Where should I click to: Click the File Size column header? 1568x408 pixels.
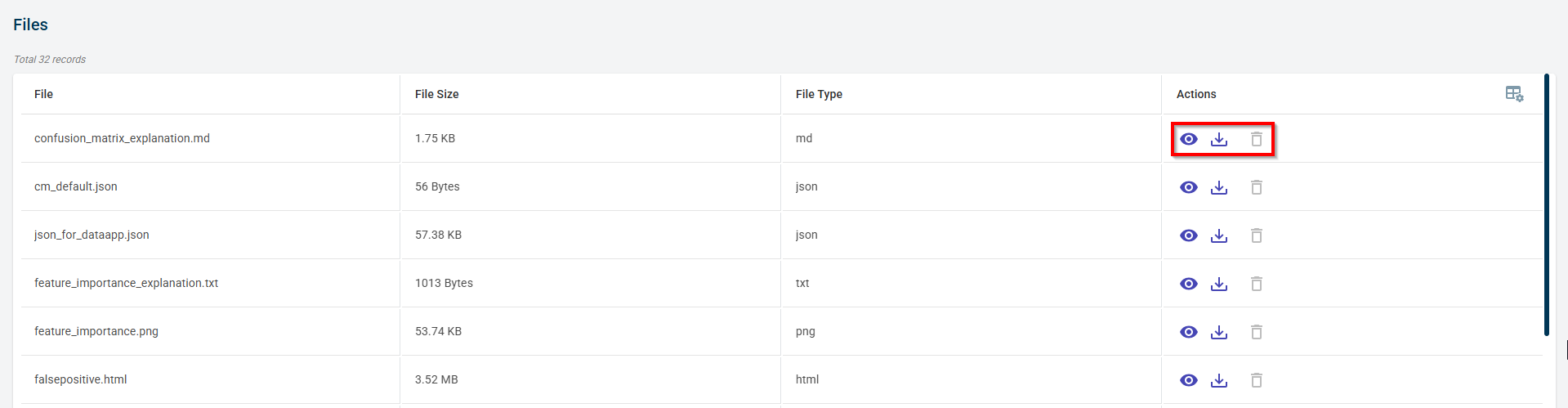[436, 94]
